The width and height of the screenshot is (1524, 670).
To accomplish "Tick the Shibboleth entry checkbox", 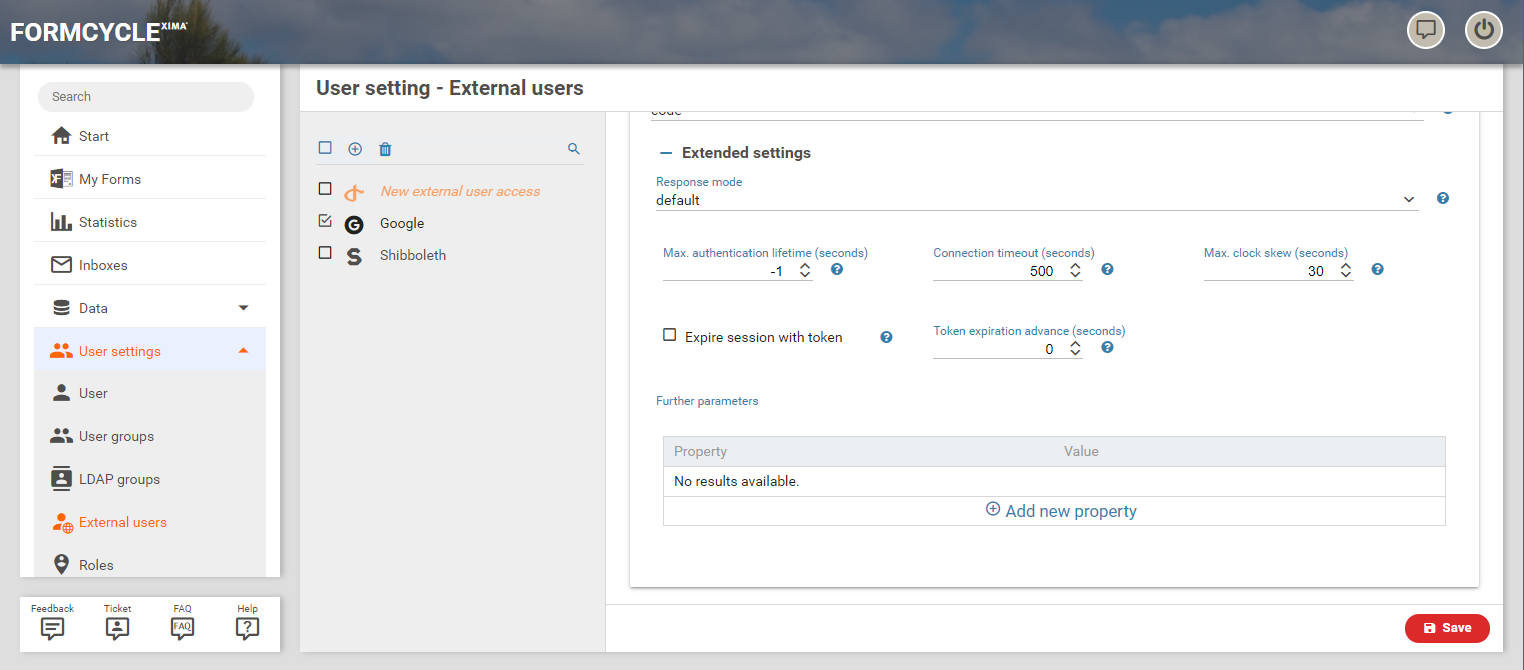I will coord(325,253).
